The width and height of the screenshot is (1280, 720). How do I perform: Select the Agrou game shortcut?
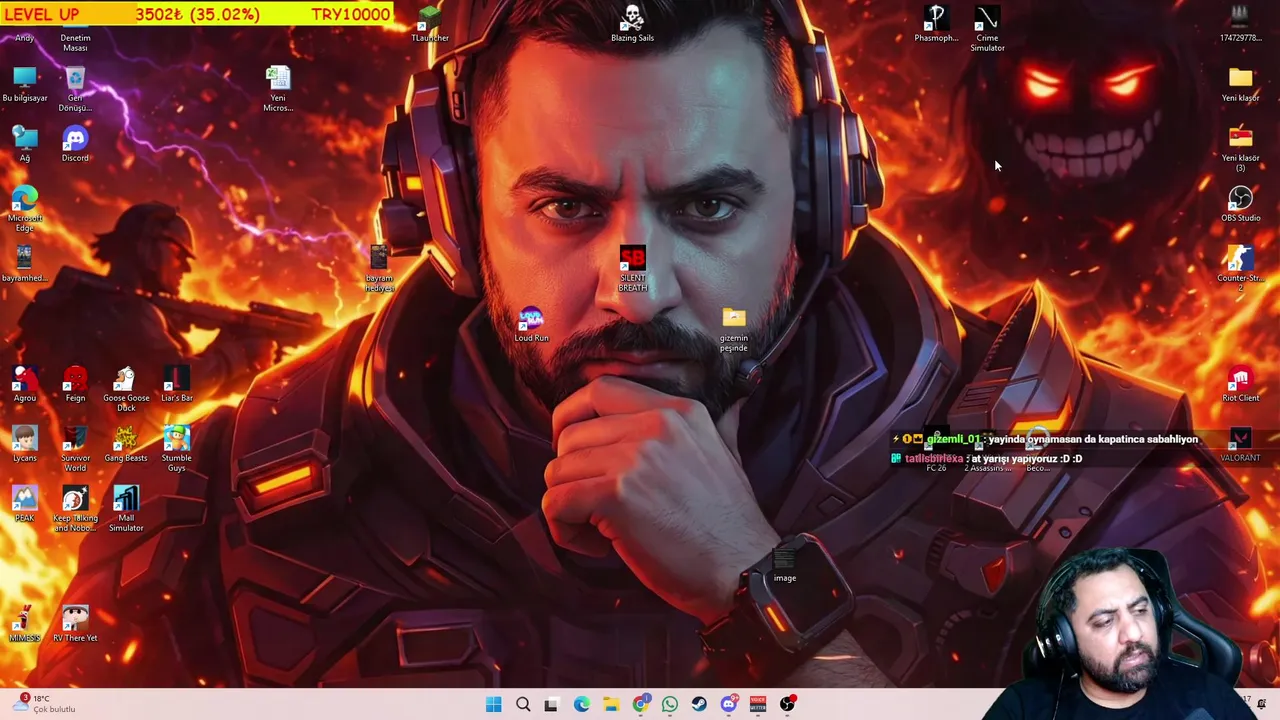24,384
